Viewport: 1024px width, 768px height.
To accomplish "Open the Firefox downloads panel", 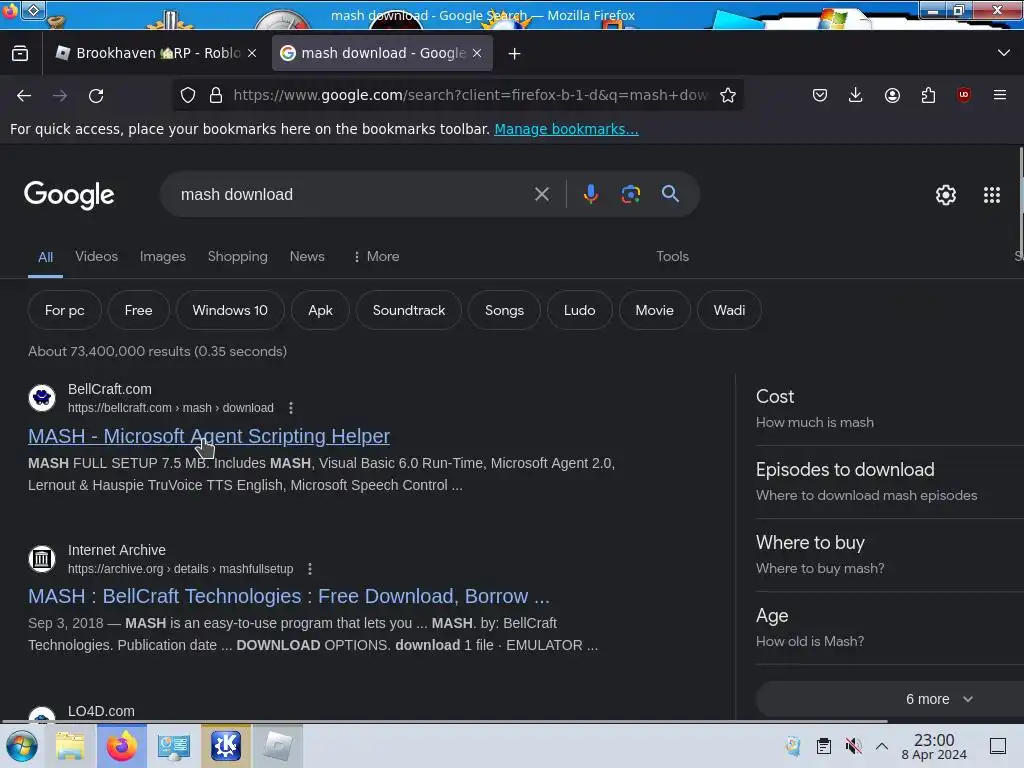I will [856, 95].
